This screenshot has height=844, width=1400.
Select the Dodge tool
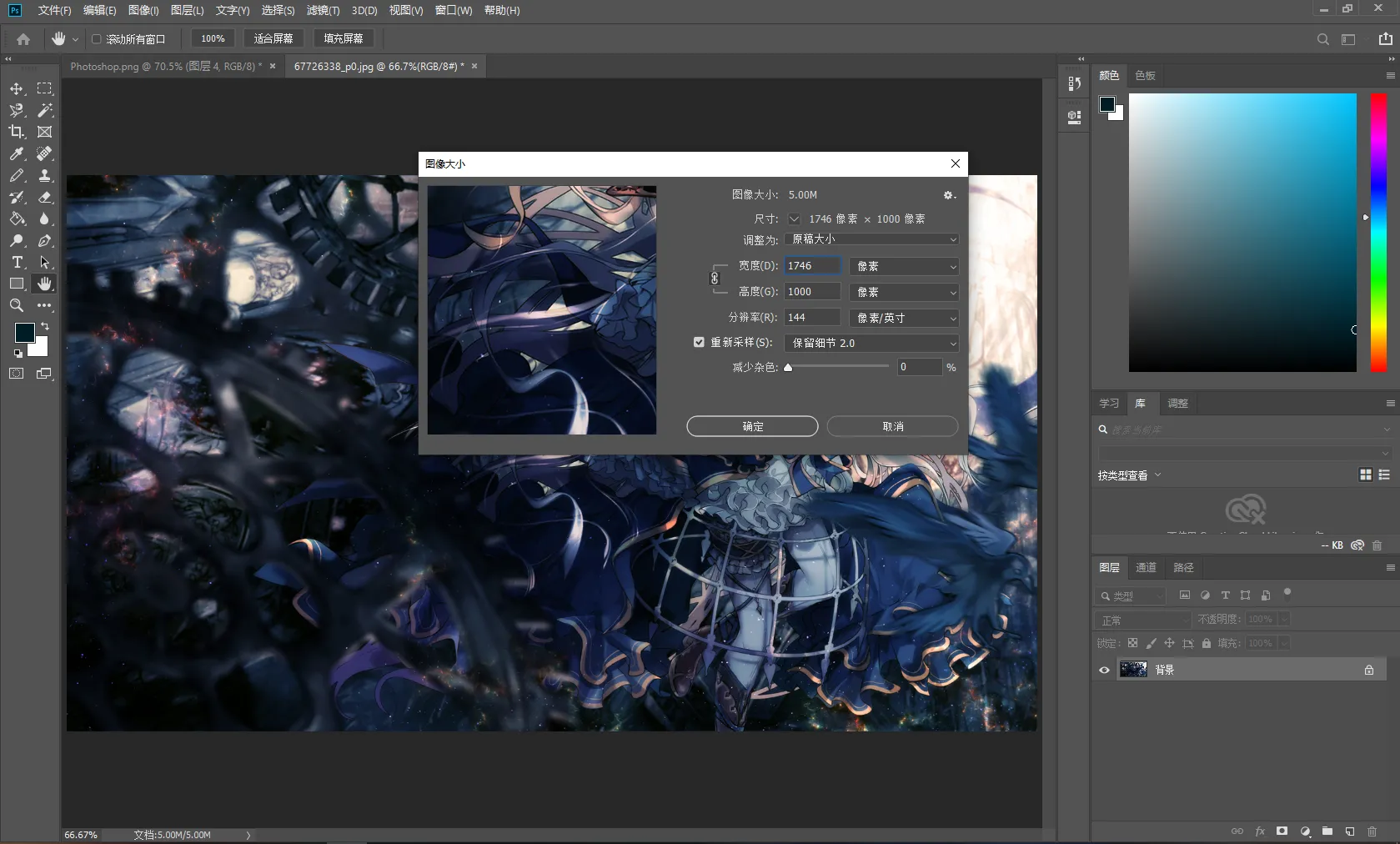[17, 240]
